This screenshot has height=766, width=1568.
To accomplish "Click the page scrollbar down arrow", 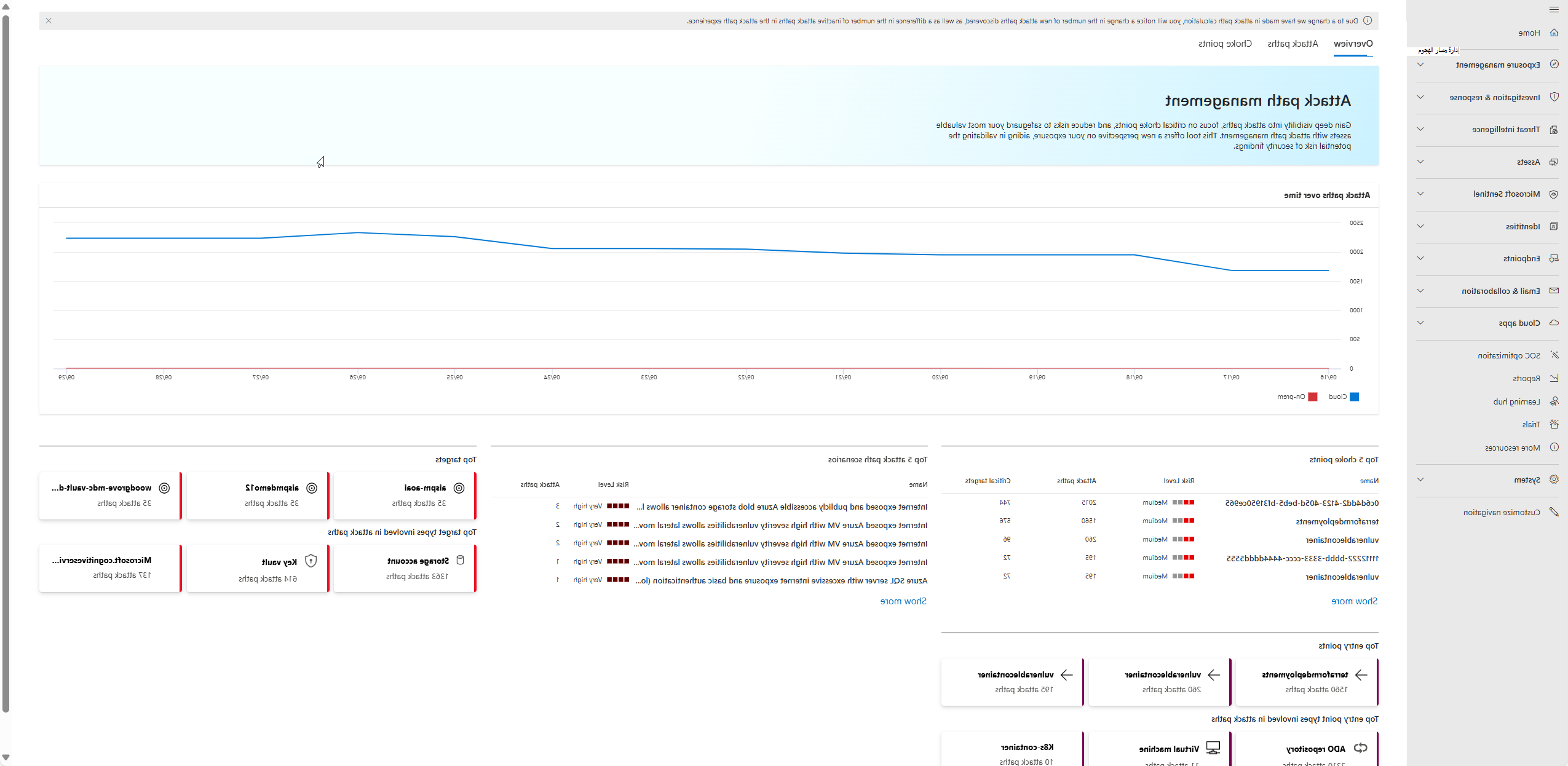I will 6,757.
